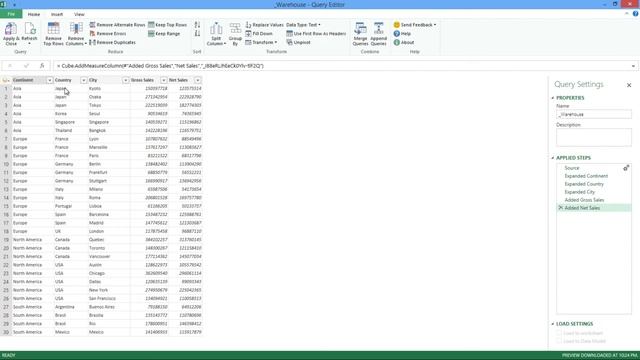This screenshot has width=640, height=360.
Task: Click the Description text box
Action: pos(593,138)
